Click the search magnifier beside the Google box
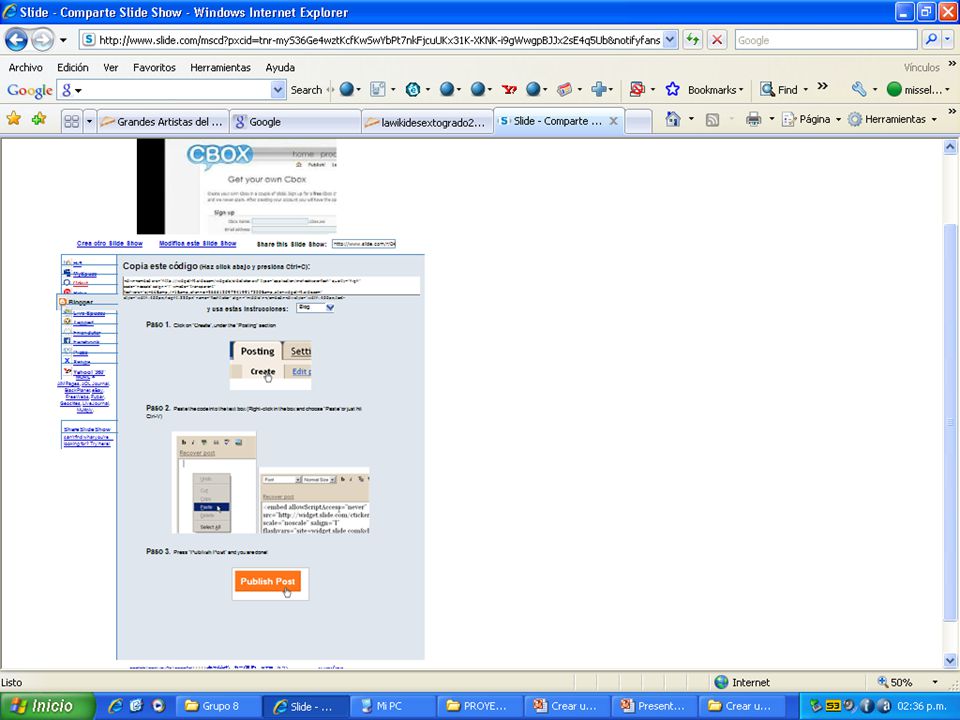 pos(931,40)
